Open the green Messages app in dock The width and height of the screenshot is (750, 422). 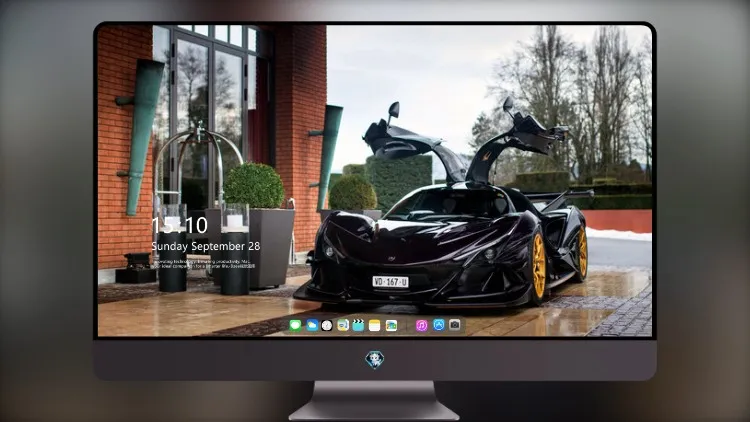point(296,325)
